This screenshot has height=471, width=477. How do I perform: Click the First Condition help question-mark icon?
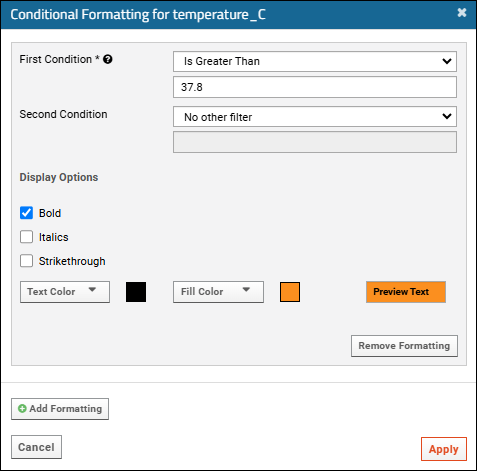(108, 59)
